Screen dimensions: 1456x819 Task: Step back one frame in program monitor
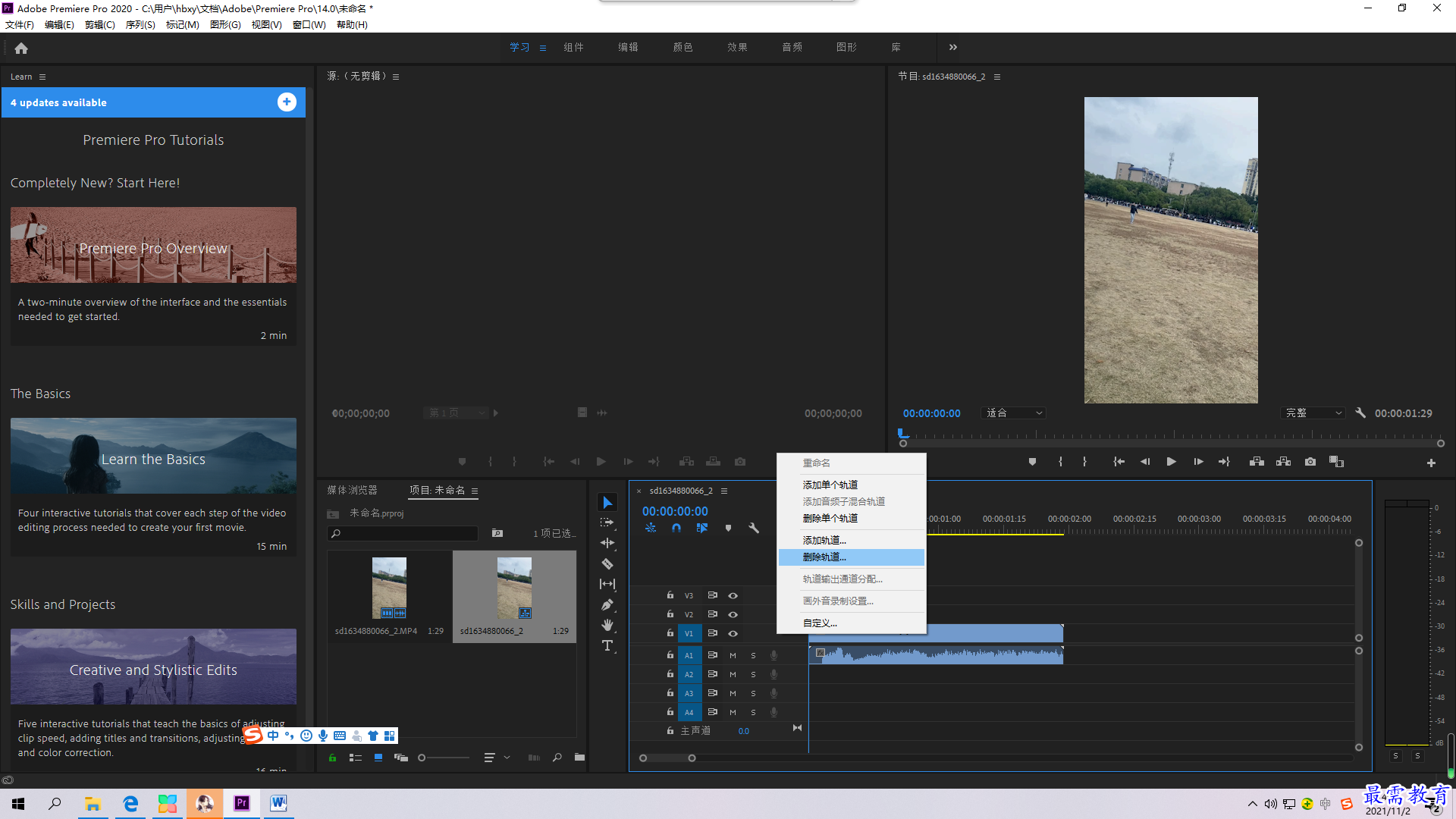pos(1144,462)
